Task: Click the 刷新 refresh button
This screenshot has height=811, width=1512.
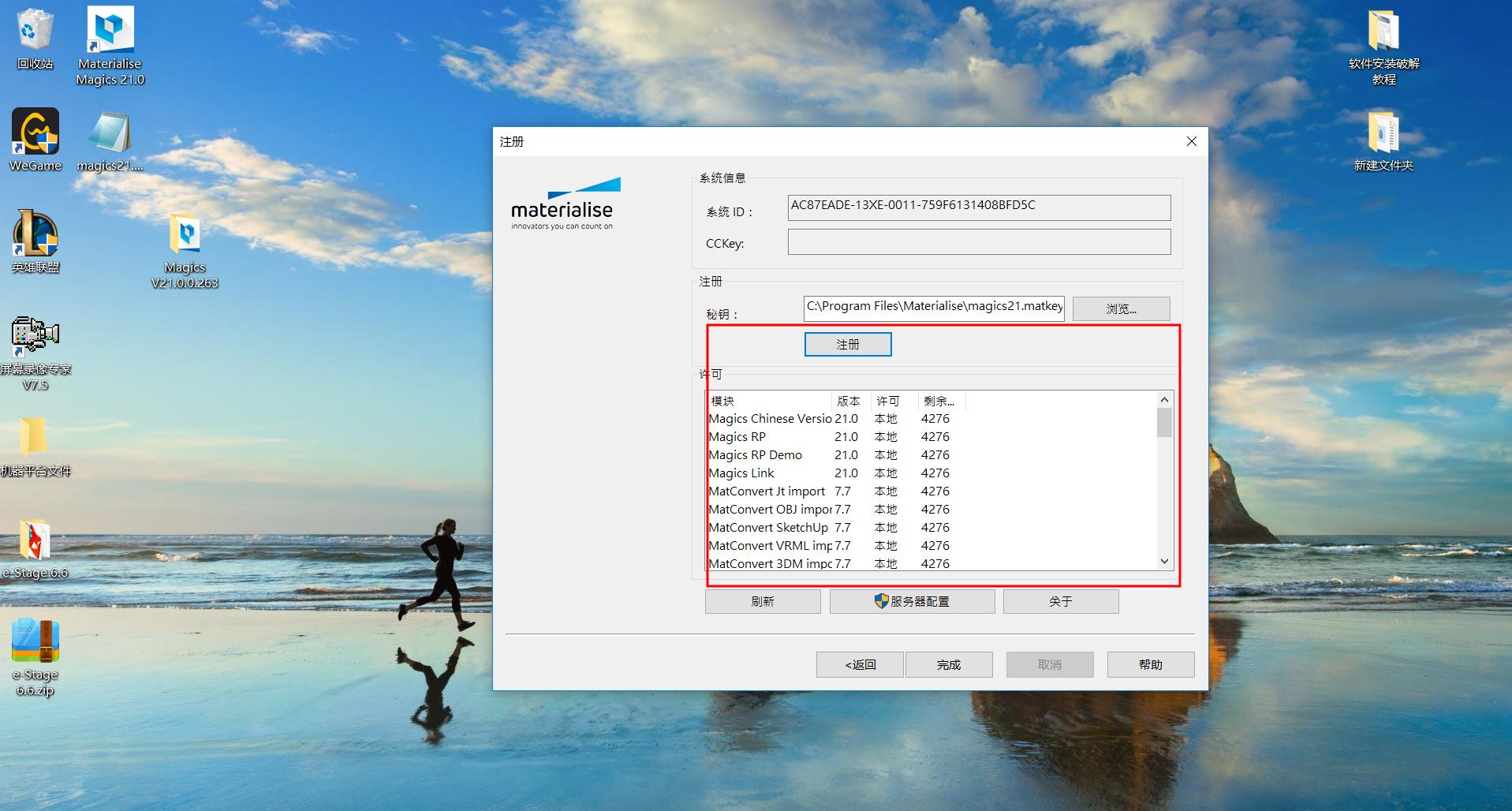Action: [763, 601]
